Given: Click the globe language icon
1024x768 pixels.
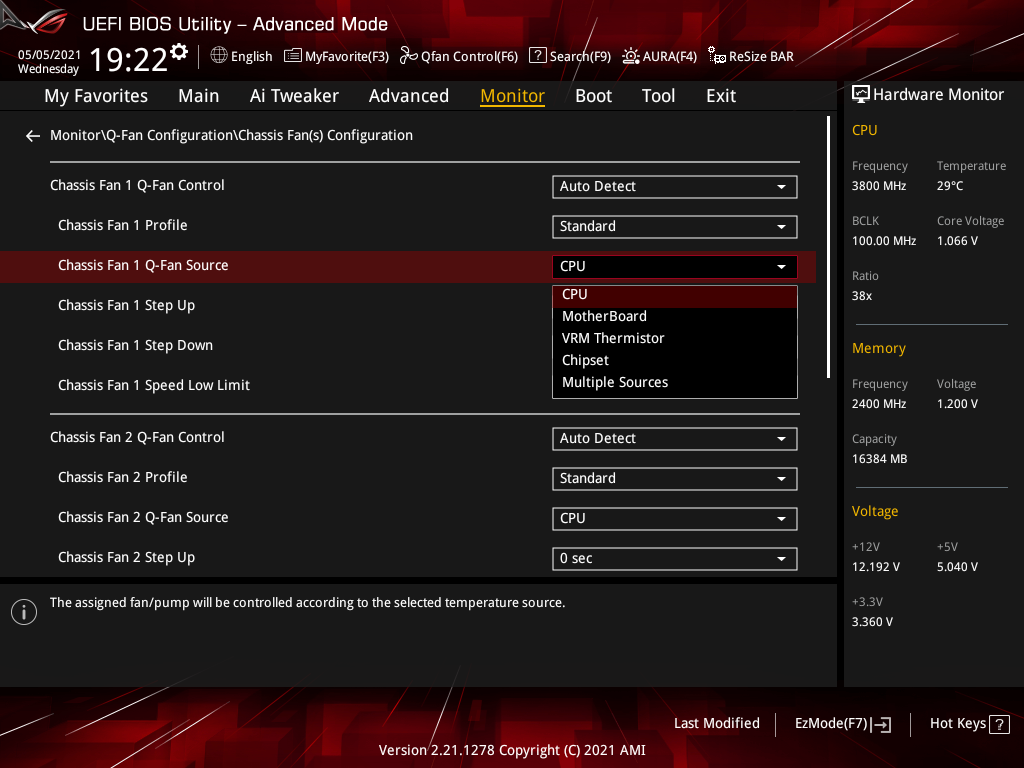Looking at the screenshot, I should (x=219, y=56).
